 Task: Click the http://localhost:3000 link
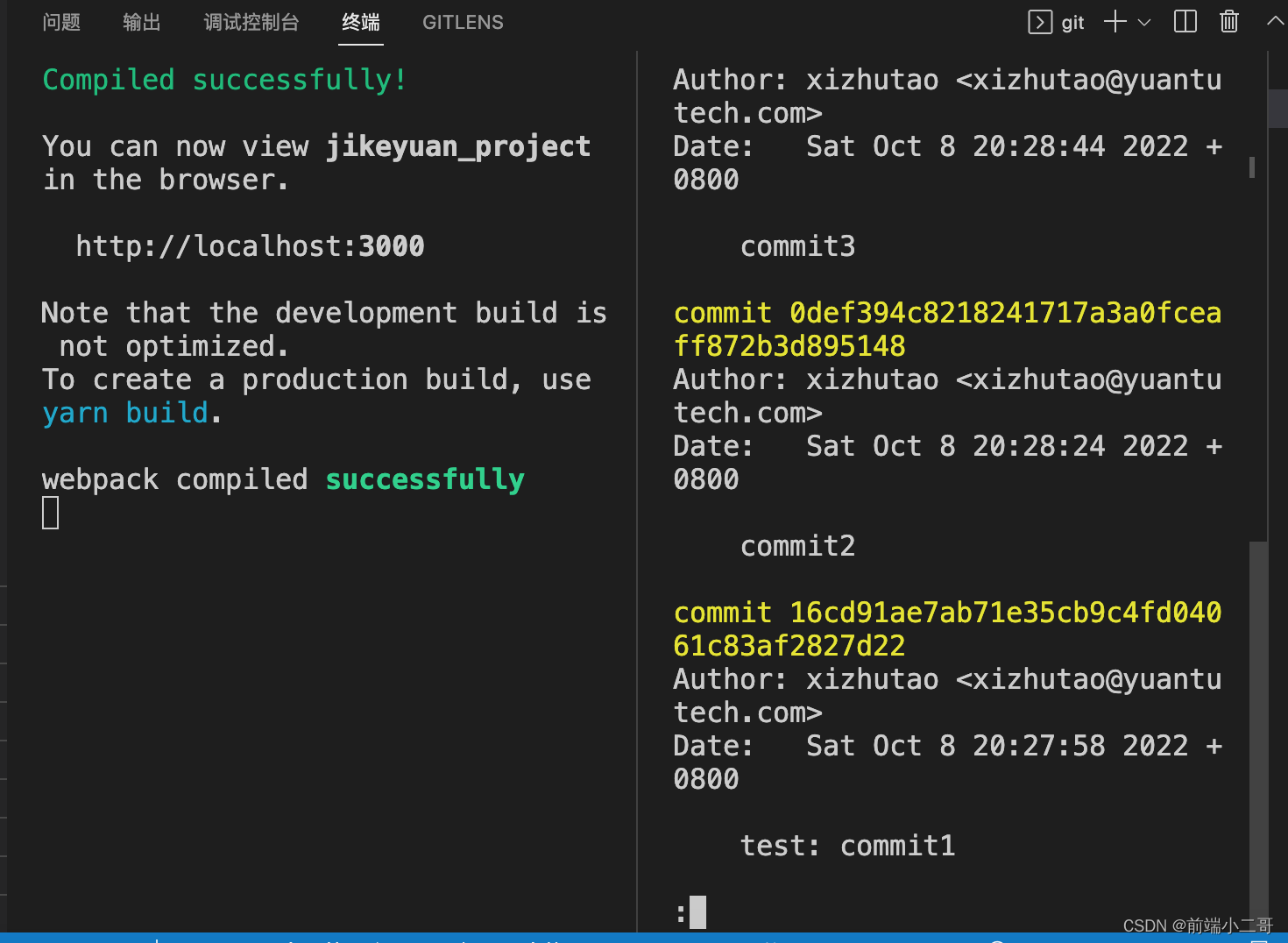coord(250,246)
